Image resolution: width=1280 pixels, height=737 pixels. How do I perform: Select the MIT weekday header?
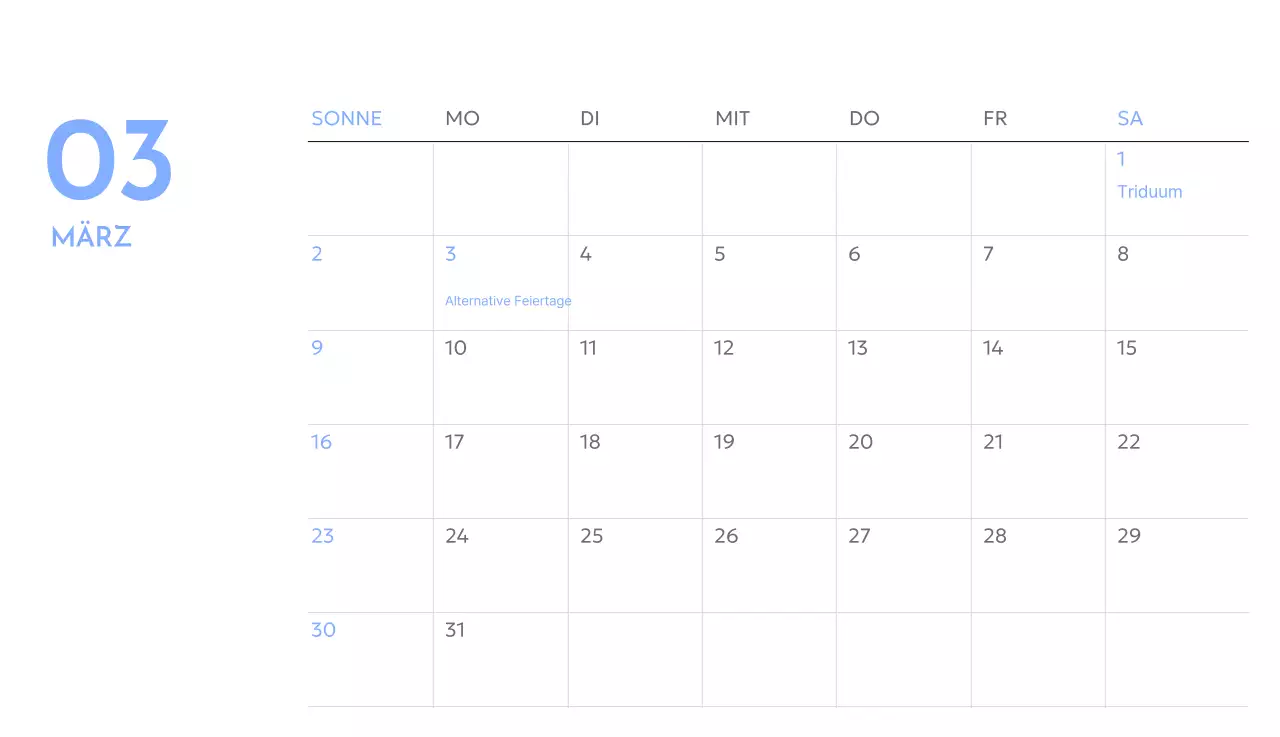click(732, 118)
